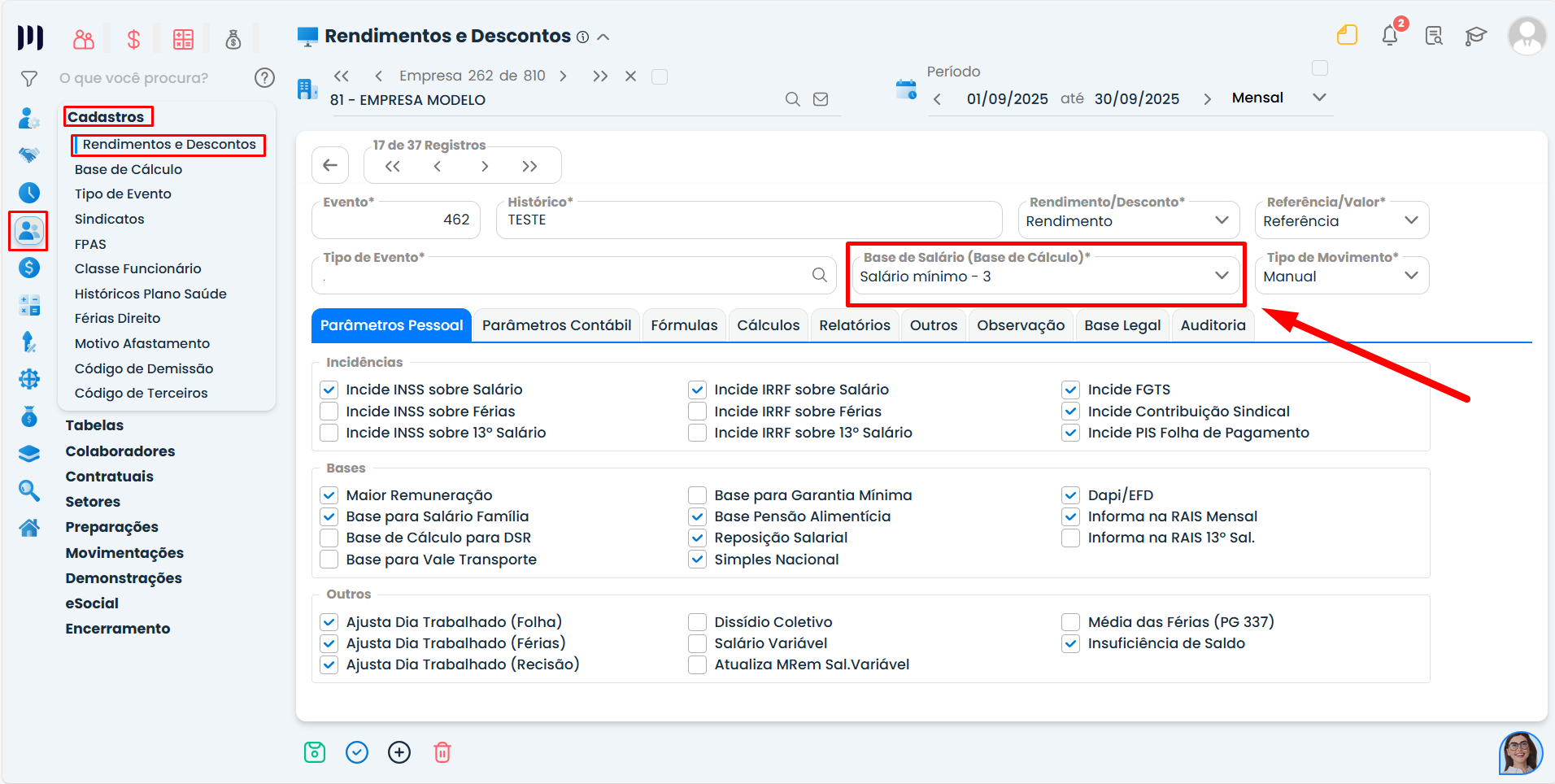Expand the Colaboradores section

pos(120,451)
